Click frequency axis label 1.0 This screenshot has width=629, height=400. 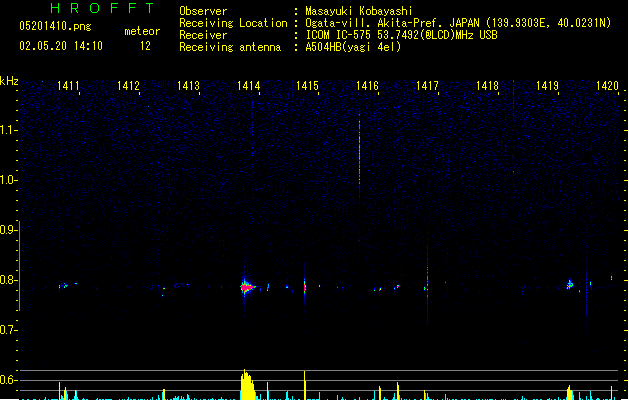(8, 180)
